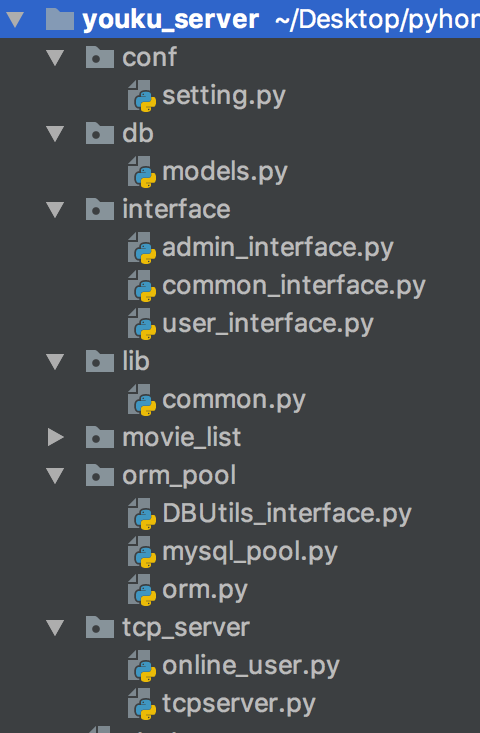The height and width of the screenshot is (733, 480).
Task: Click the Python icon of admin_interface.py
Action: pyautogui.click(x=142, y=247)
